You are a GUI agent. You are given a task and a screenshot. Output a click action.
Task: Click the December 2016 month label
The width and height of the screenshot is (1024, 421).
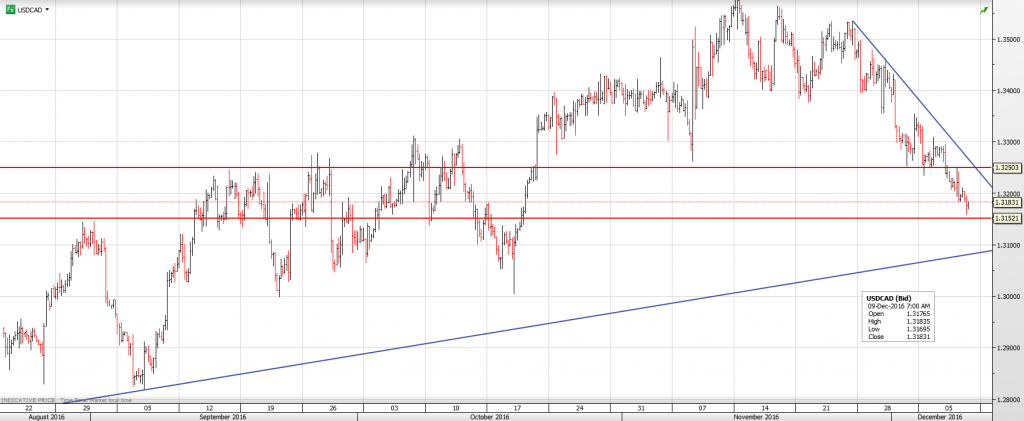(940, 416)
